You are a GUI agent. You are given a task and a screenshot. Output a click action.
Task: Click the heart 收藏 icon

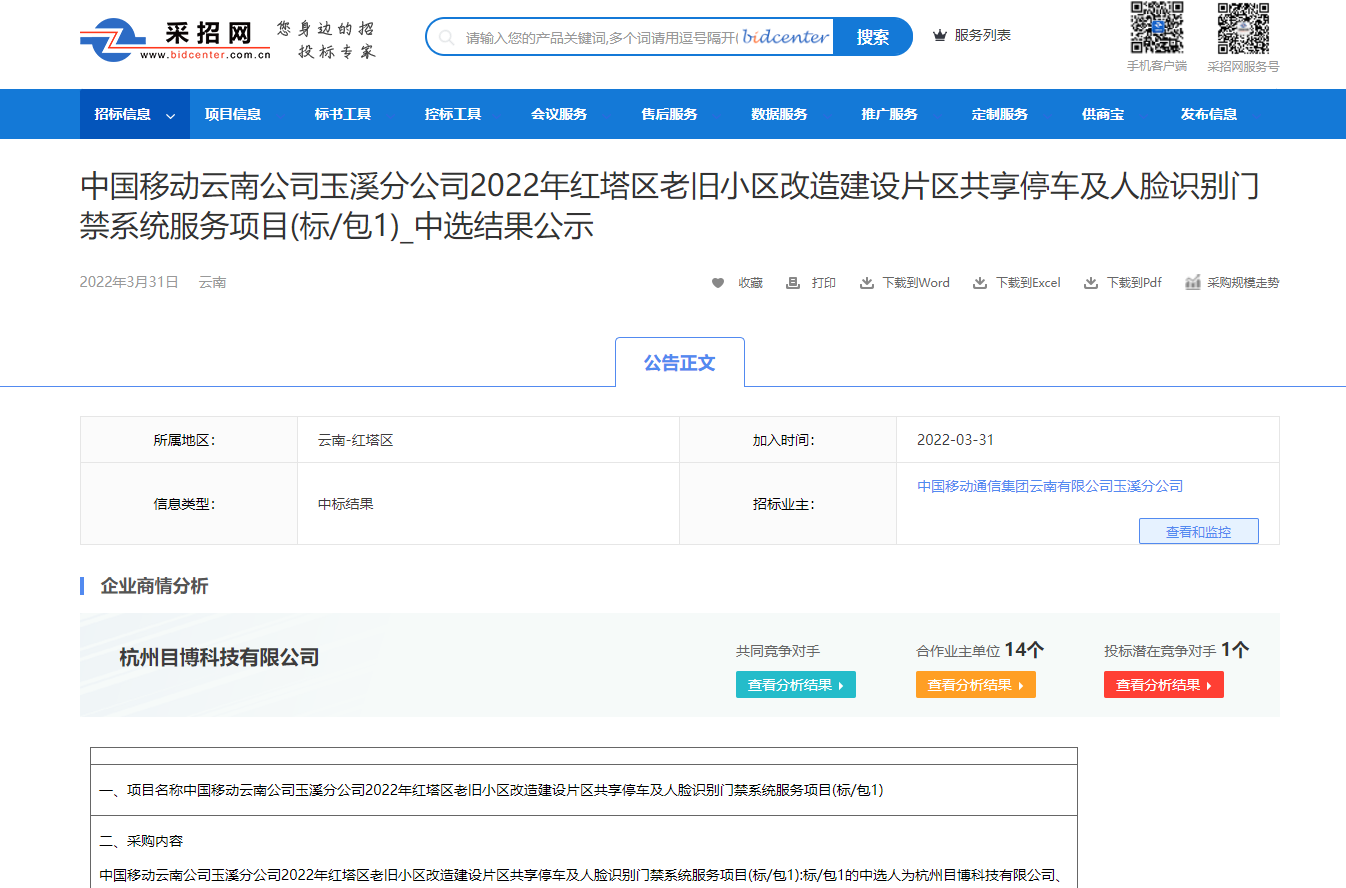point(718,283)
